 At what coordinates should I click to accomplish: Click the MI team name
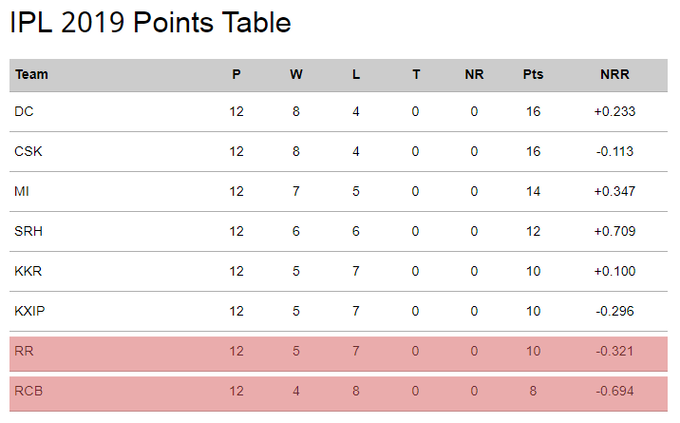pos(22,191)
